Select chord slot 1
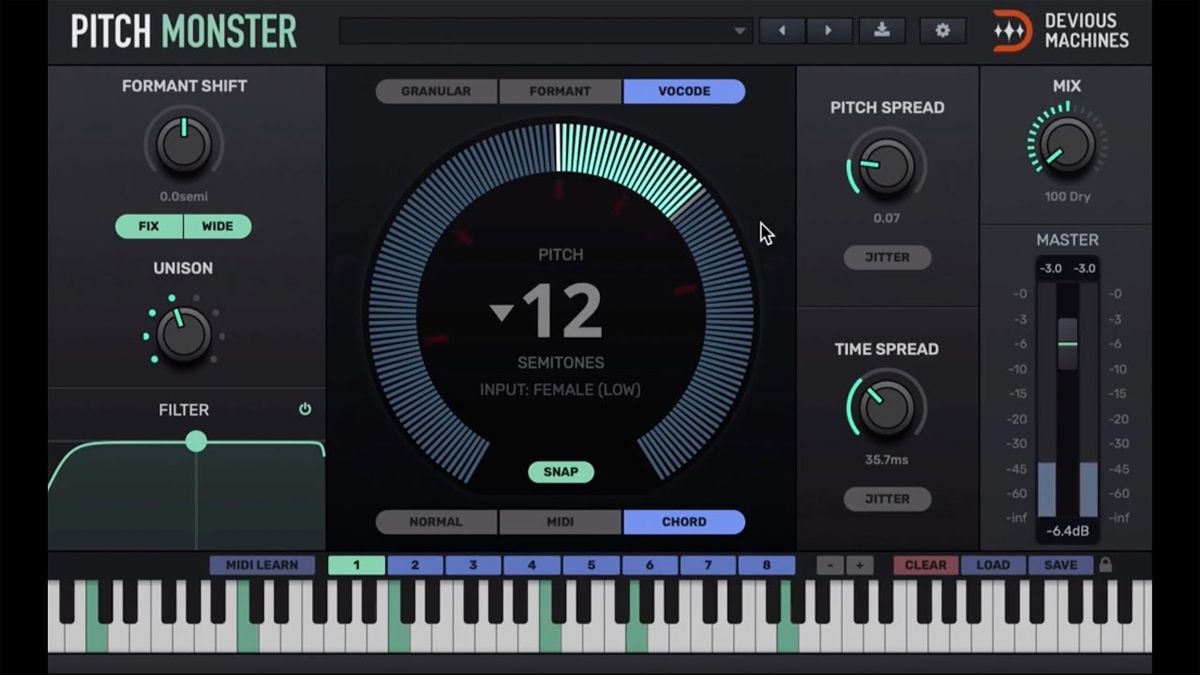1200x675 pixels. [357, 564]
